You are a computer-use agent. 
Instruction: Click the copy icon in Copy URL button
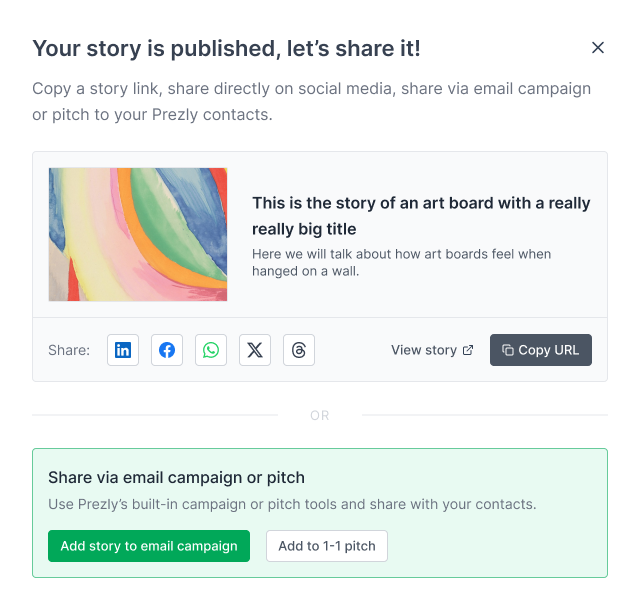[508, 350]
